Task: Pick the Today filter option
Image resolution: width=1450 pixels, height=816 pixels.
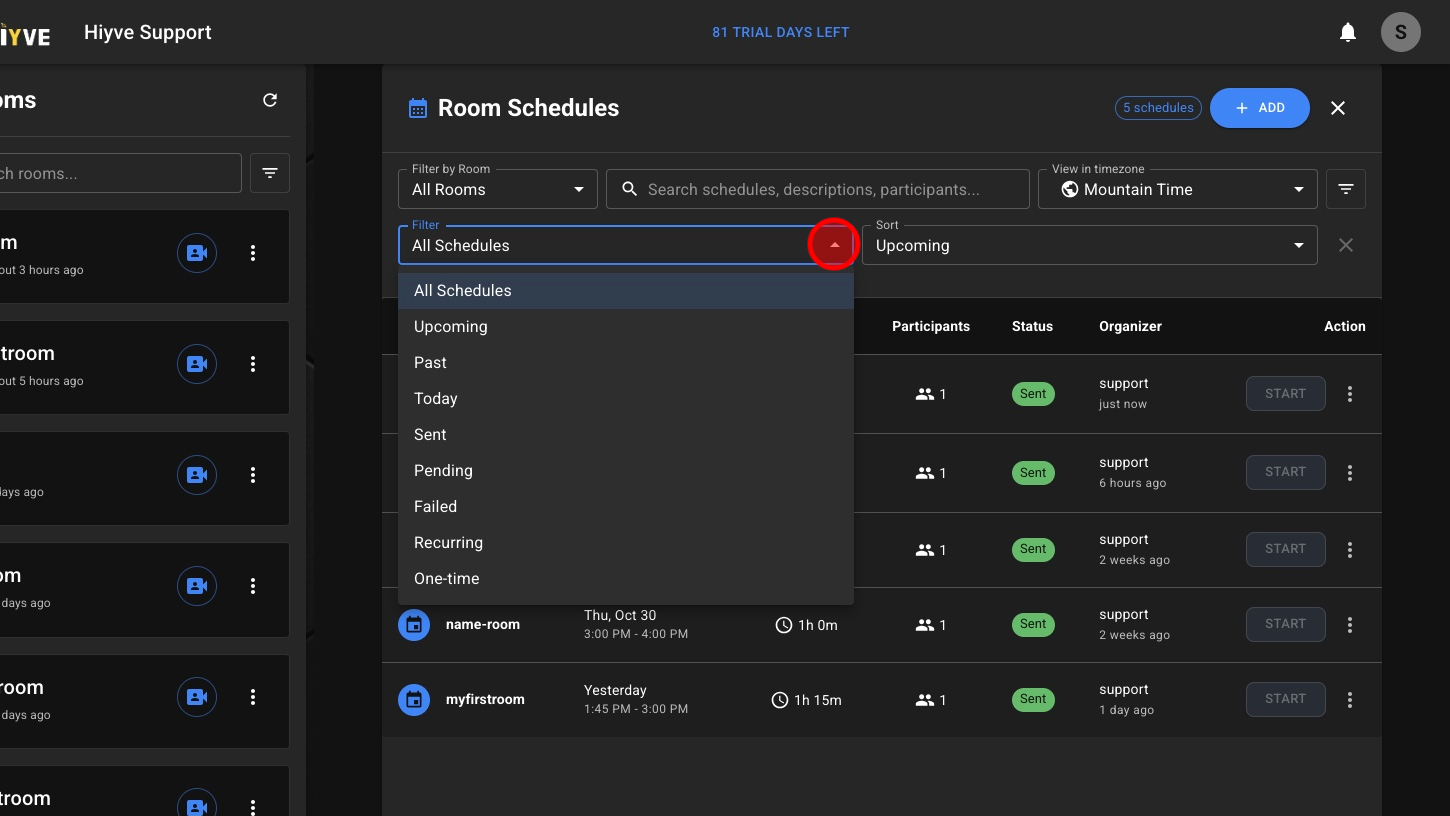Action: pyautogui.click(x=436, y=399)
